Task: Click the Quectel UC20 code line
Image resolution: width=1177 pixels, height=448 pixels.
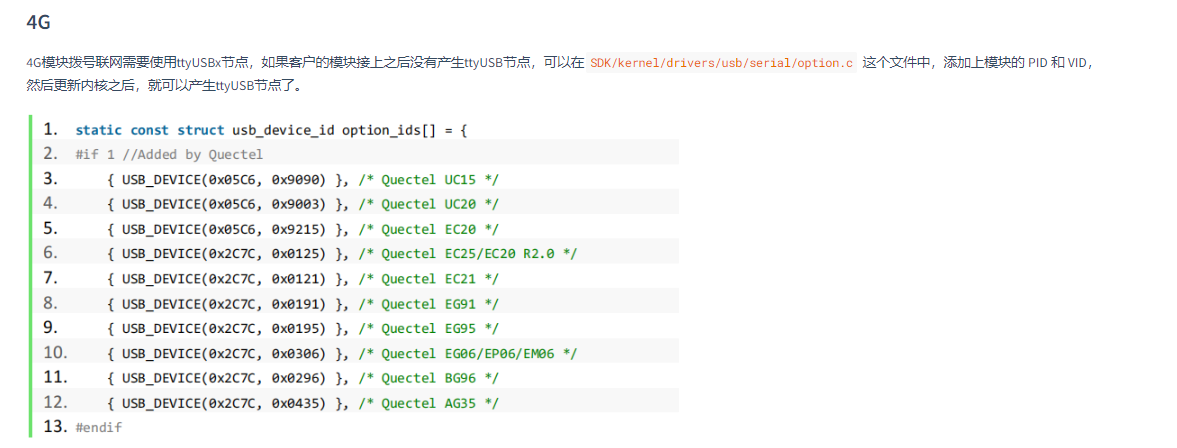Action: click(x=300, y=204)
